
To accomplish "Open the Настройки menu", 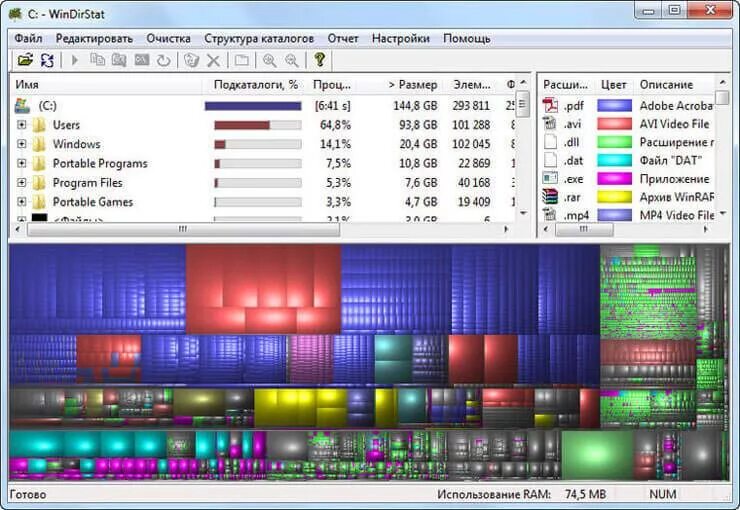I will click(x=400, y=38).
